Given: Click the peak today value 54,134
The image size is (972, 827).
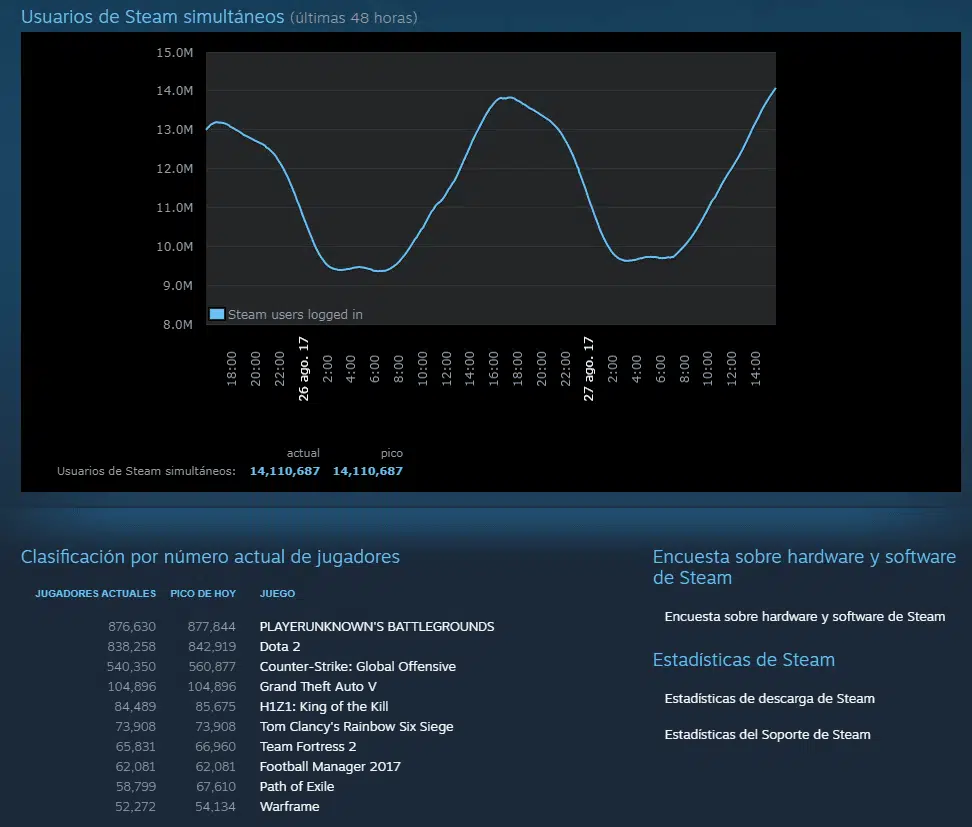Looking at the screenshot, I should [215, 807].
